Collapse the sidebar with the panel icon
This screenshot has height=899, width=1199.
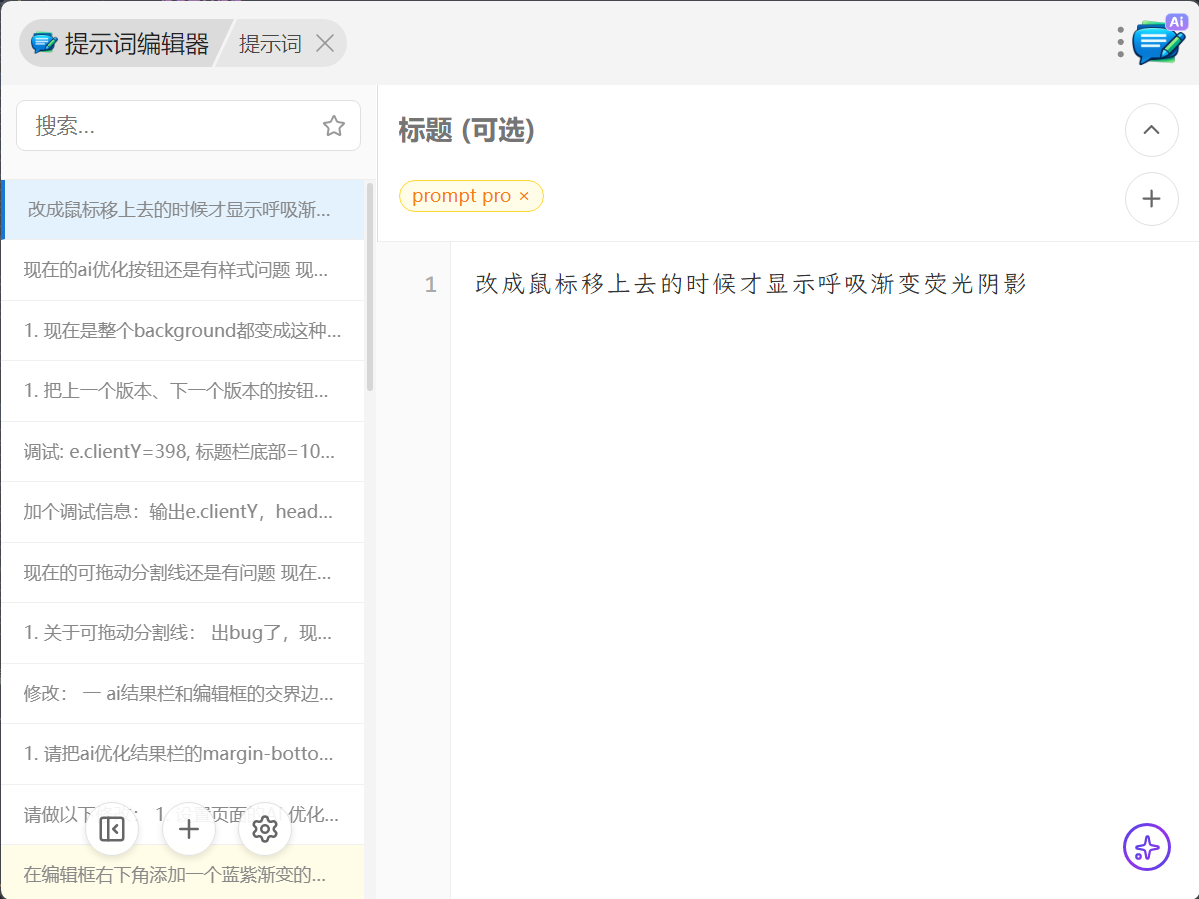point(112,829)
